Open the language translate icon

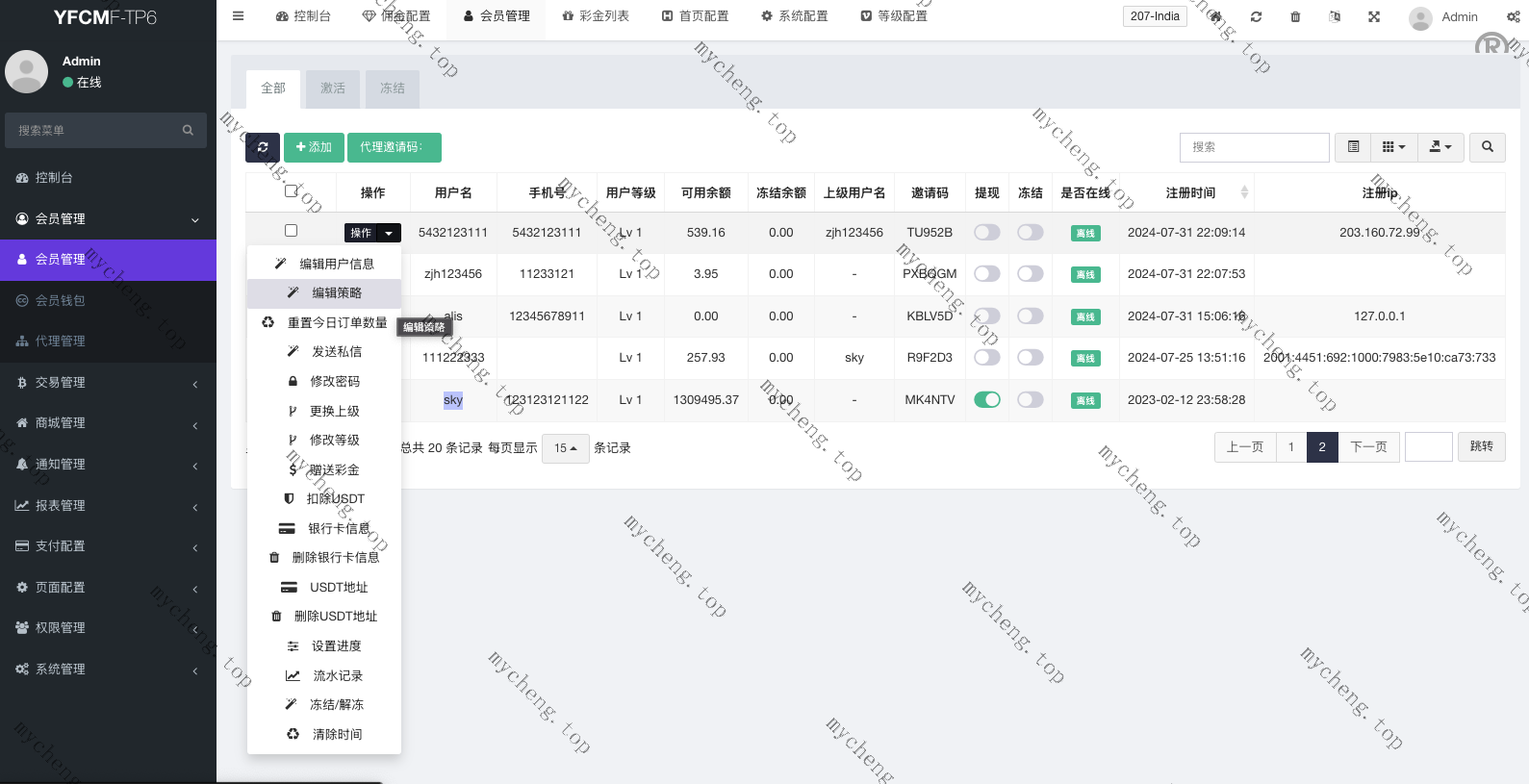[x=1335, y=16]
